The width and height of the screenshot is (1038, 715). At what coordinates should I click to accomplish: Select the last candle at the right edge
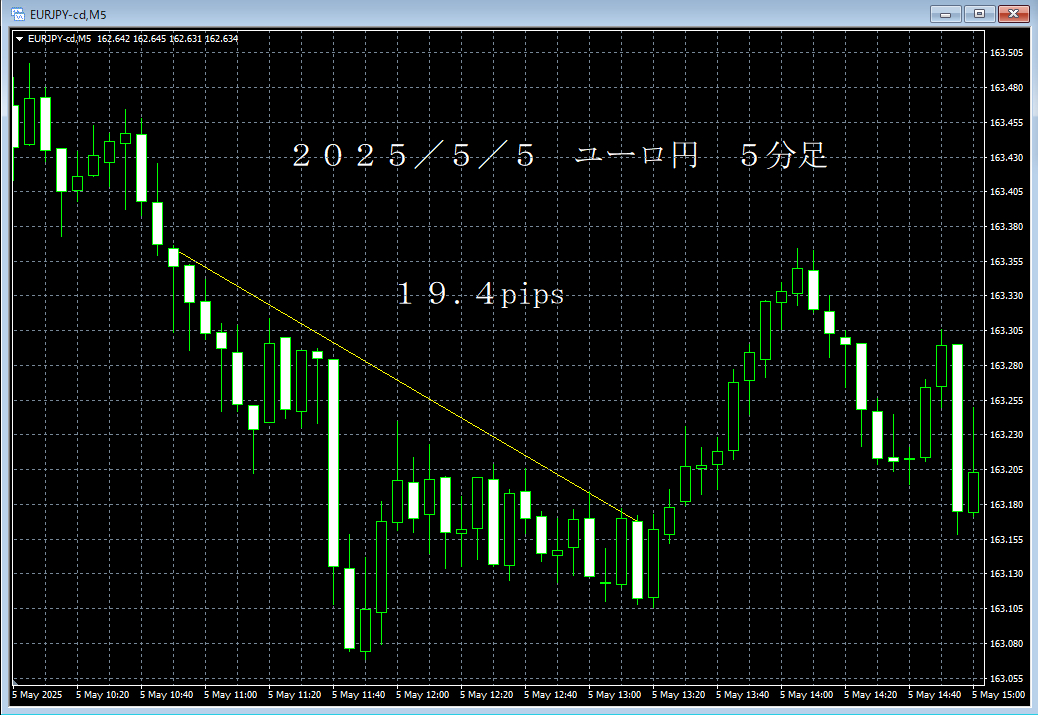click(972, 490)
